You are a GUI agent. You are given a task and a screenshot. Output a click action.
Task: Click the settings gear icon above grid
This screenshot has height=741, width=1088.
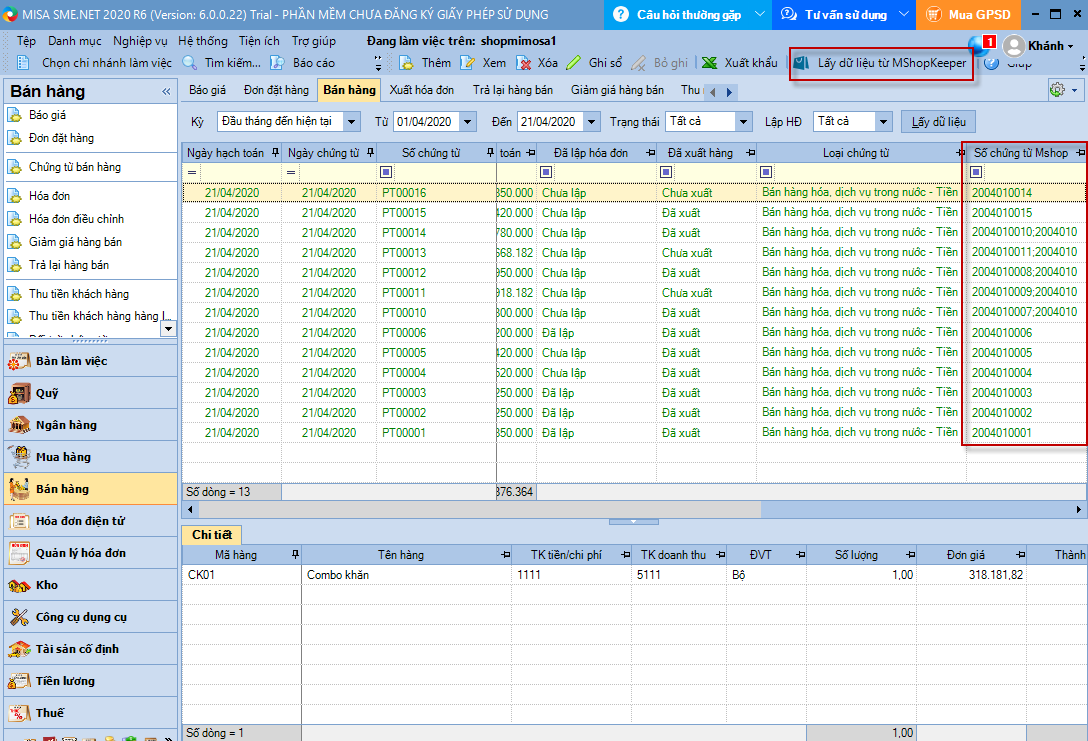pos(1057,90)
